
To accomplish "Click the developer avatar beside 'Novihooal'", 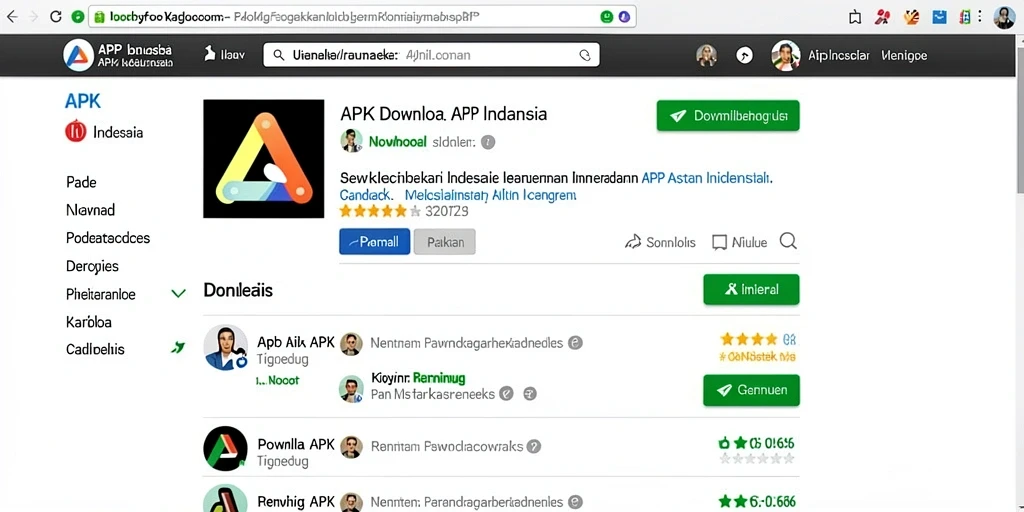I will [351, 140].
